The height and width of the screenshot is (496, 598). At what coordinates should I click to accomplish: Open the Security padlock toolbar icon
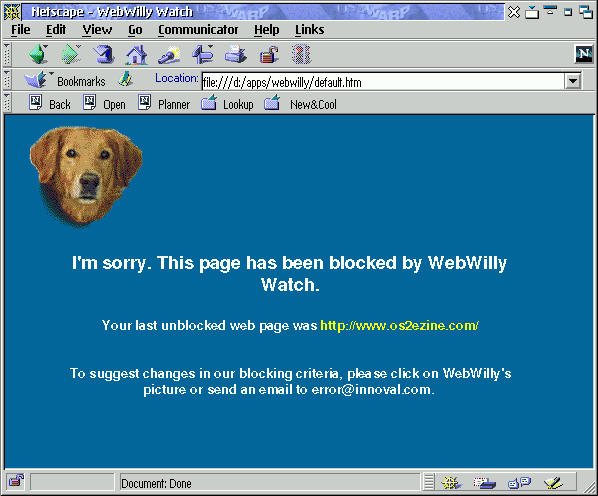click(269, 55)
